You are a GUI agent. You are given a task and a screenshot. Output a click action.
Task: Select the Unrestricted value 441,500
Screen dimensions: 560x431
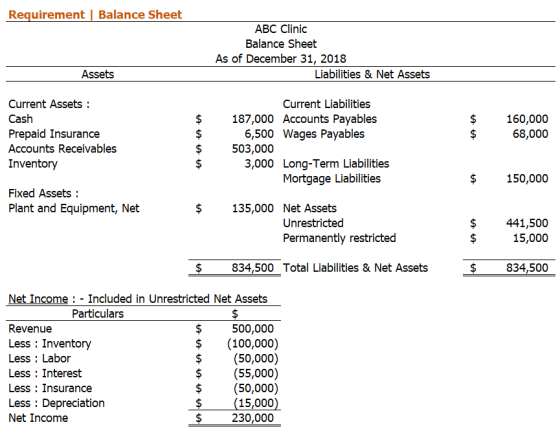(527, 223)
